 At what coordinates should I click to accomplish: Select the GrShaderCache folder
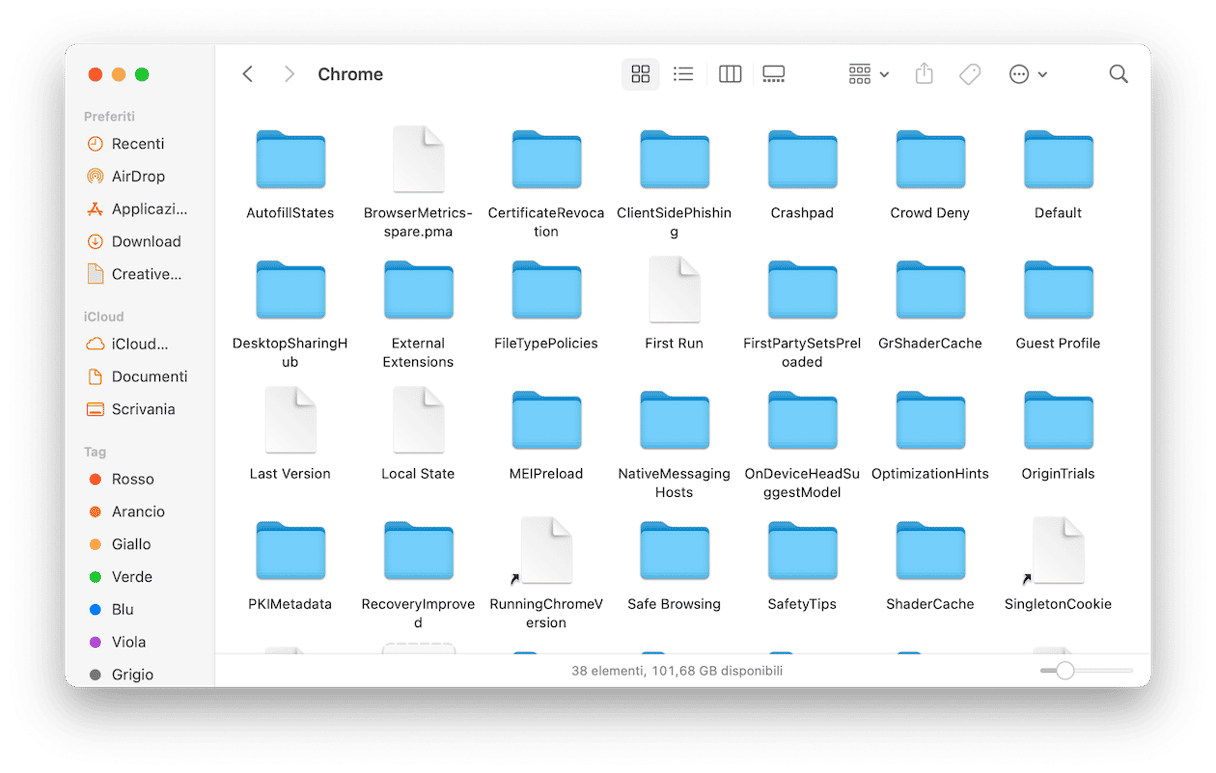930,290
